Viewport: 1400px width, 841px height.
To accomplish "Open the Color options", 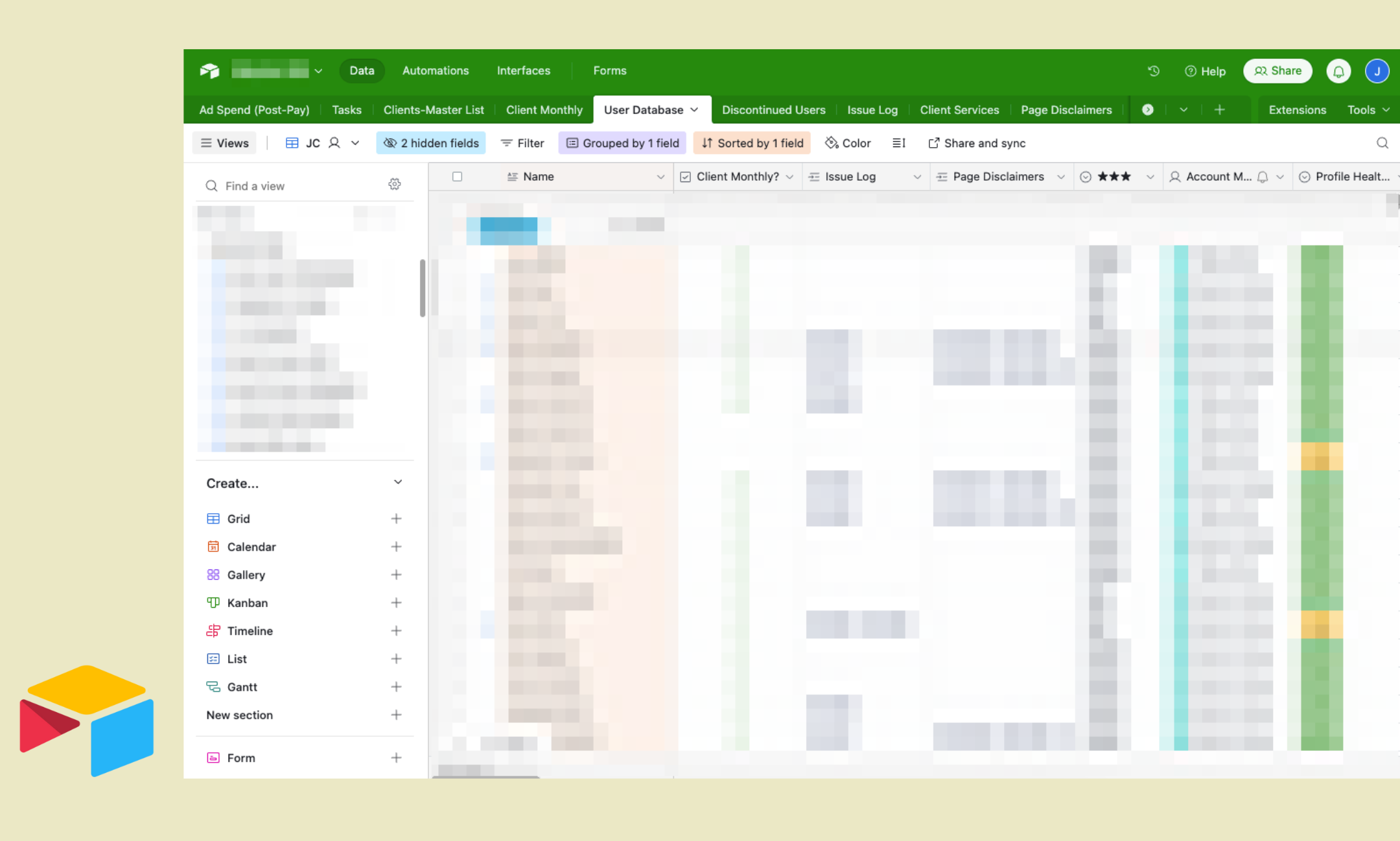I will (848, 143).
